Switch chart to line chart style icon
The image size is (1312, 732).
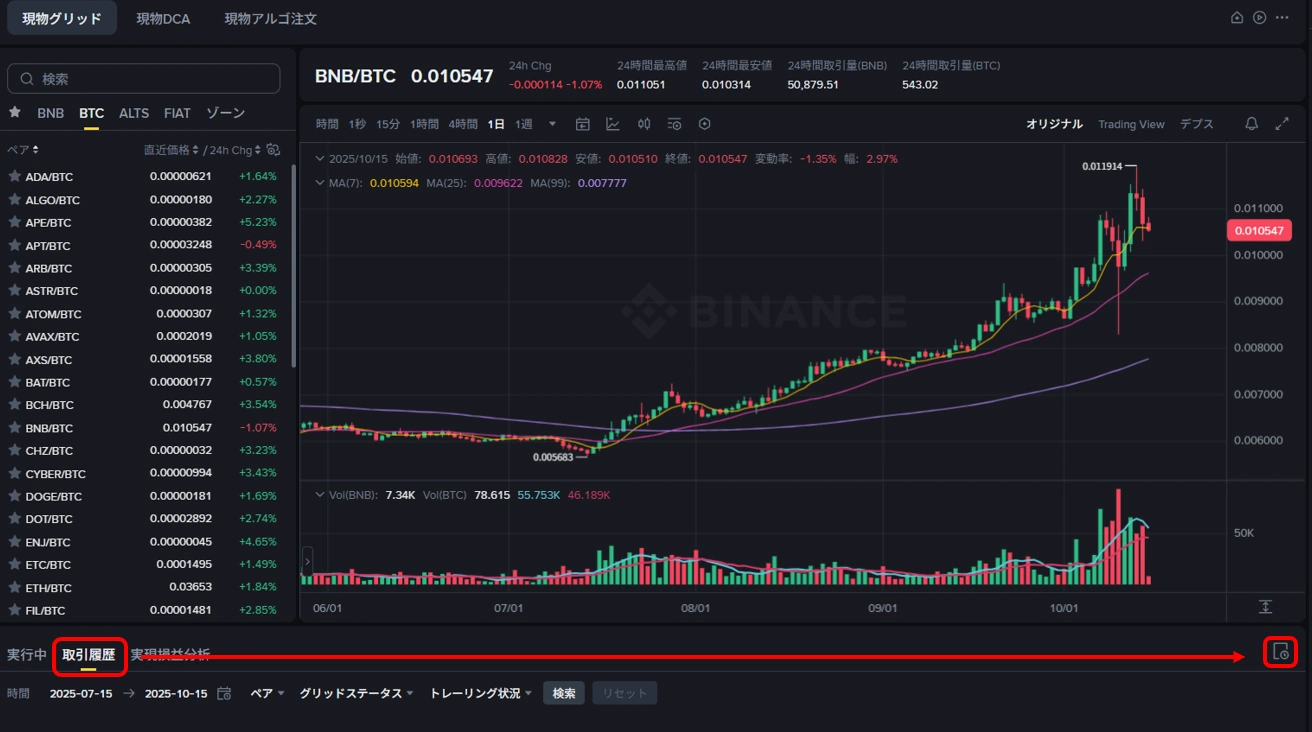pyautogui.click(x=613, y=123)
